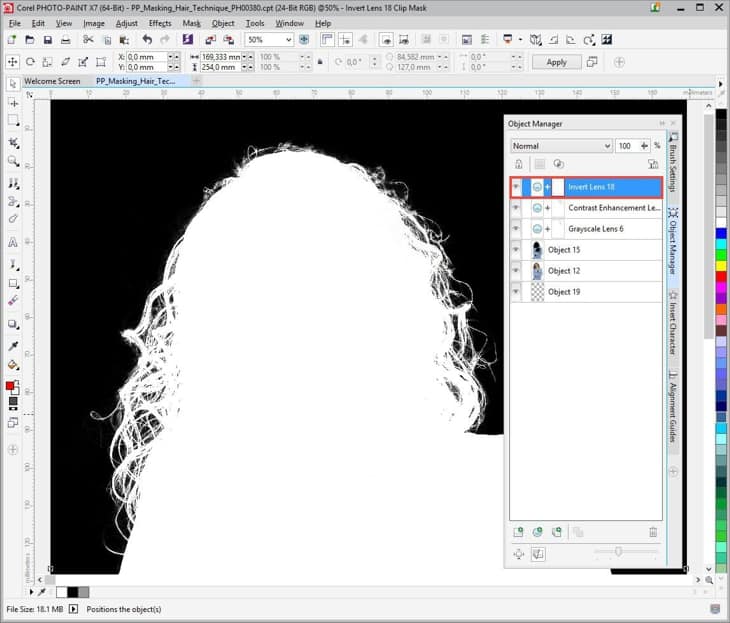Select the Fill bucket tool

[13, 365]
